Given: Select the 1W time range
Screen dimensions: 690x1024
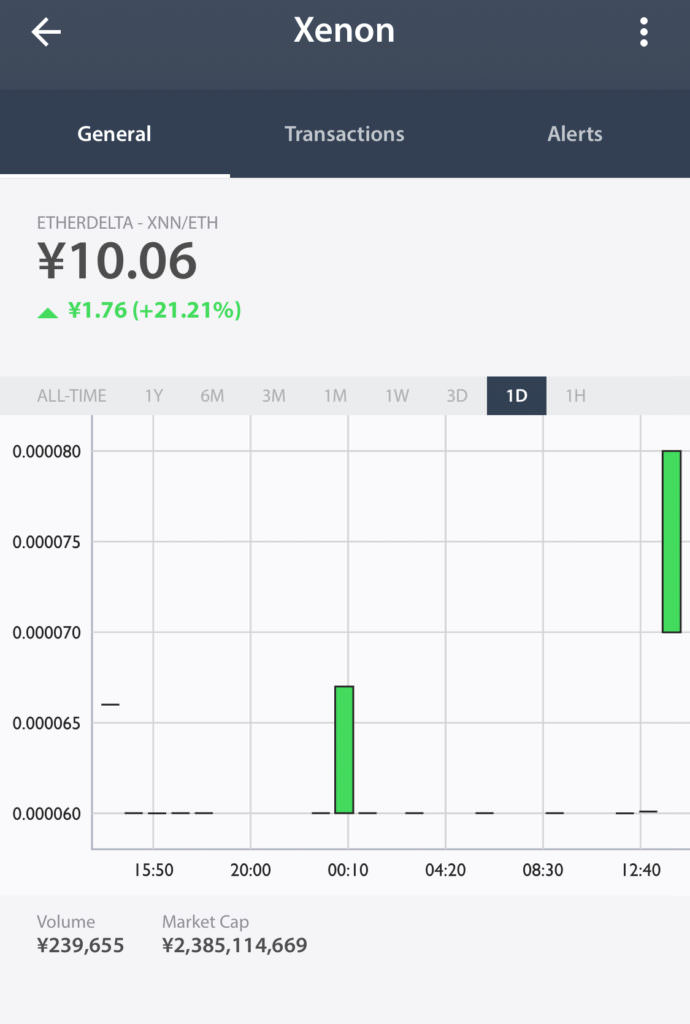Looking at the screenshot, I should pyautogui.click(x=397, y=396).
